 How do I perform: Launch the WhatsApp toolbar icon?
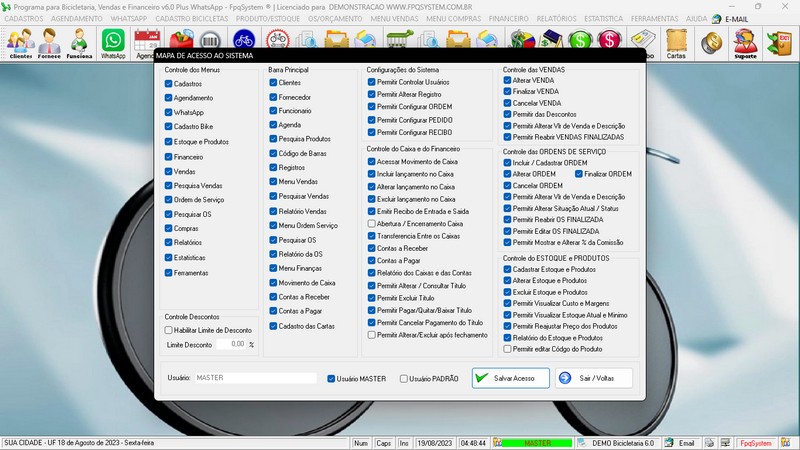(113, 43)
